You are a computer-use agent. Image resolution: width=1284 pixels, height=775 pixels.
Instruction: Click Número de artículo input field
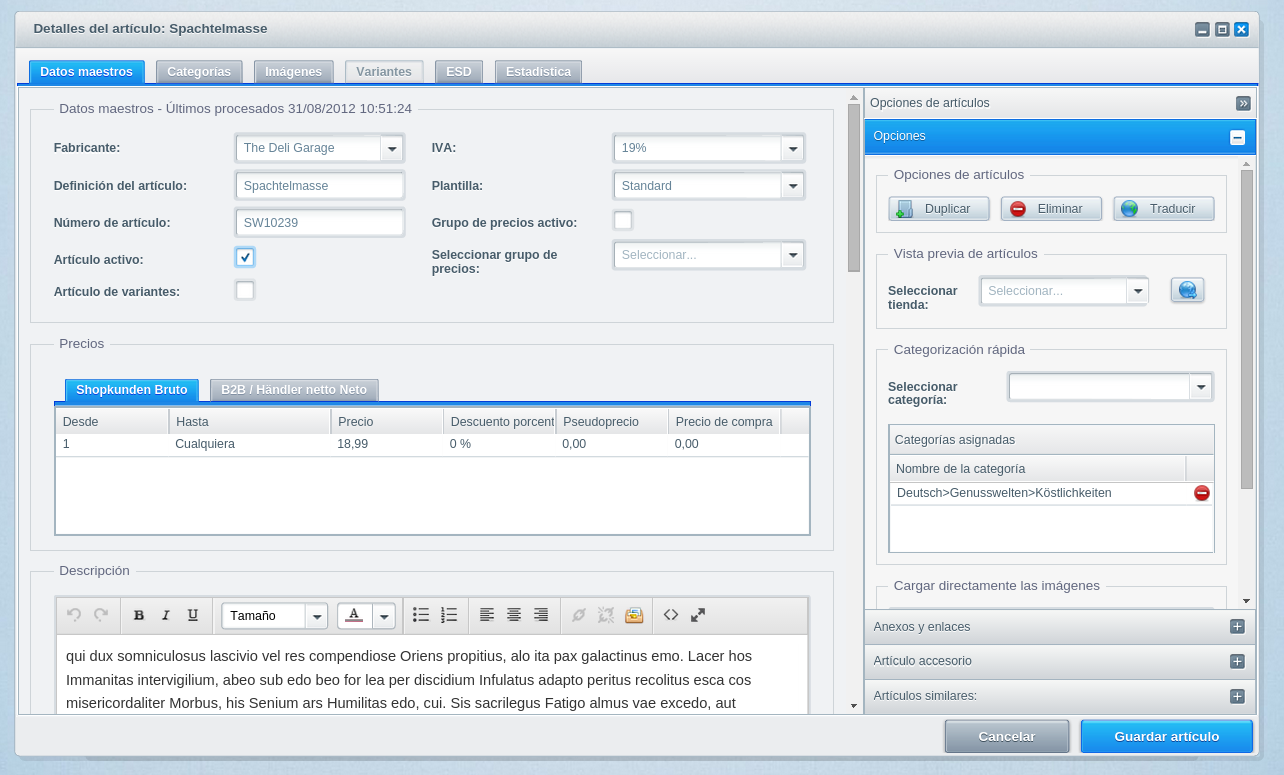tap(320, 223)
